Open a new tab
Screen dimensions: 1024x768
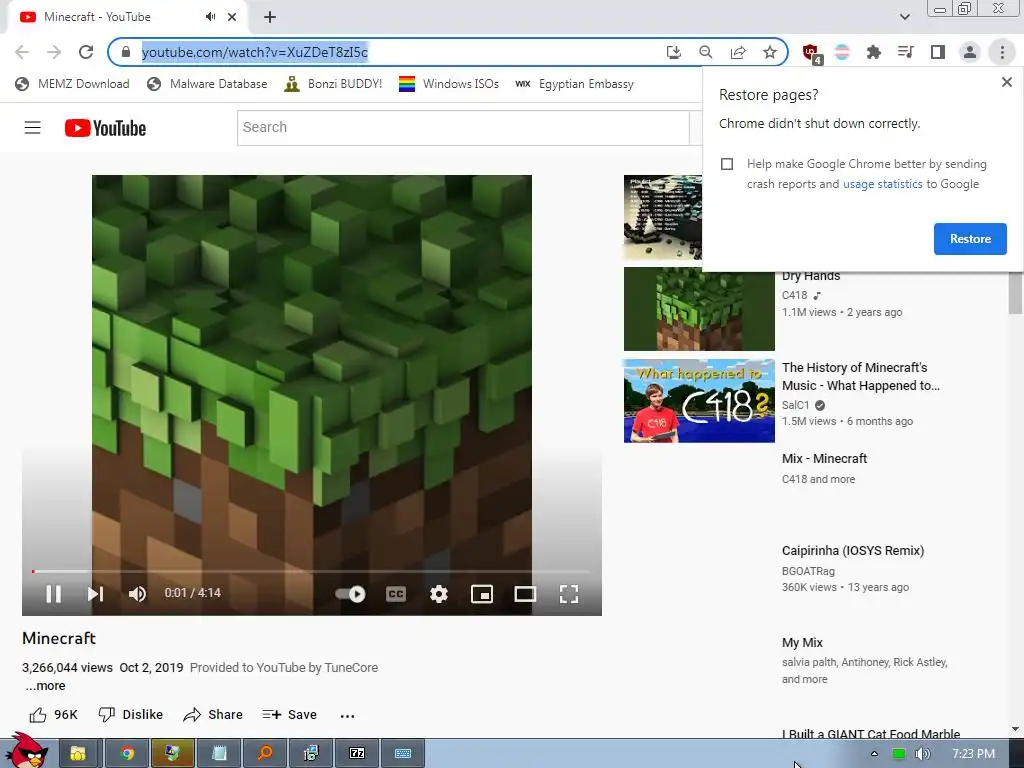click(x=270, y=17)
